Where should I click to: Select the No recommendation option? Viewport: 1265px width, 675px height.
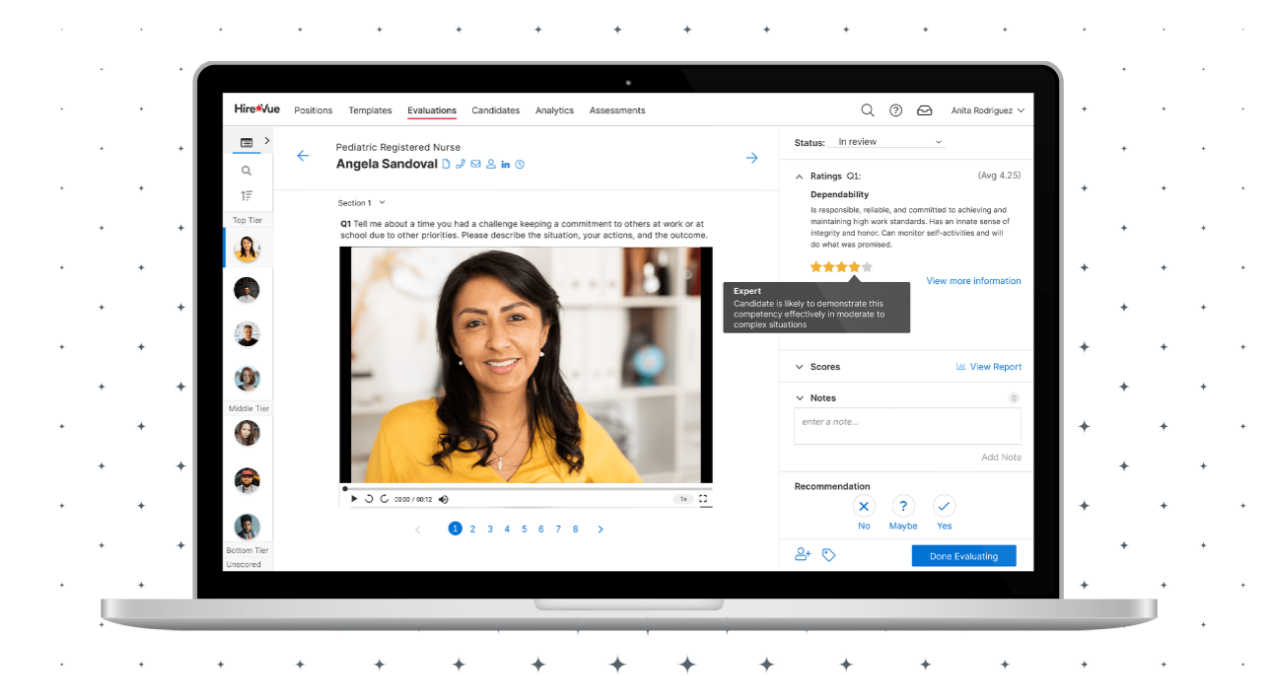coord(863,507)
